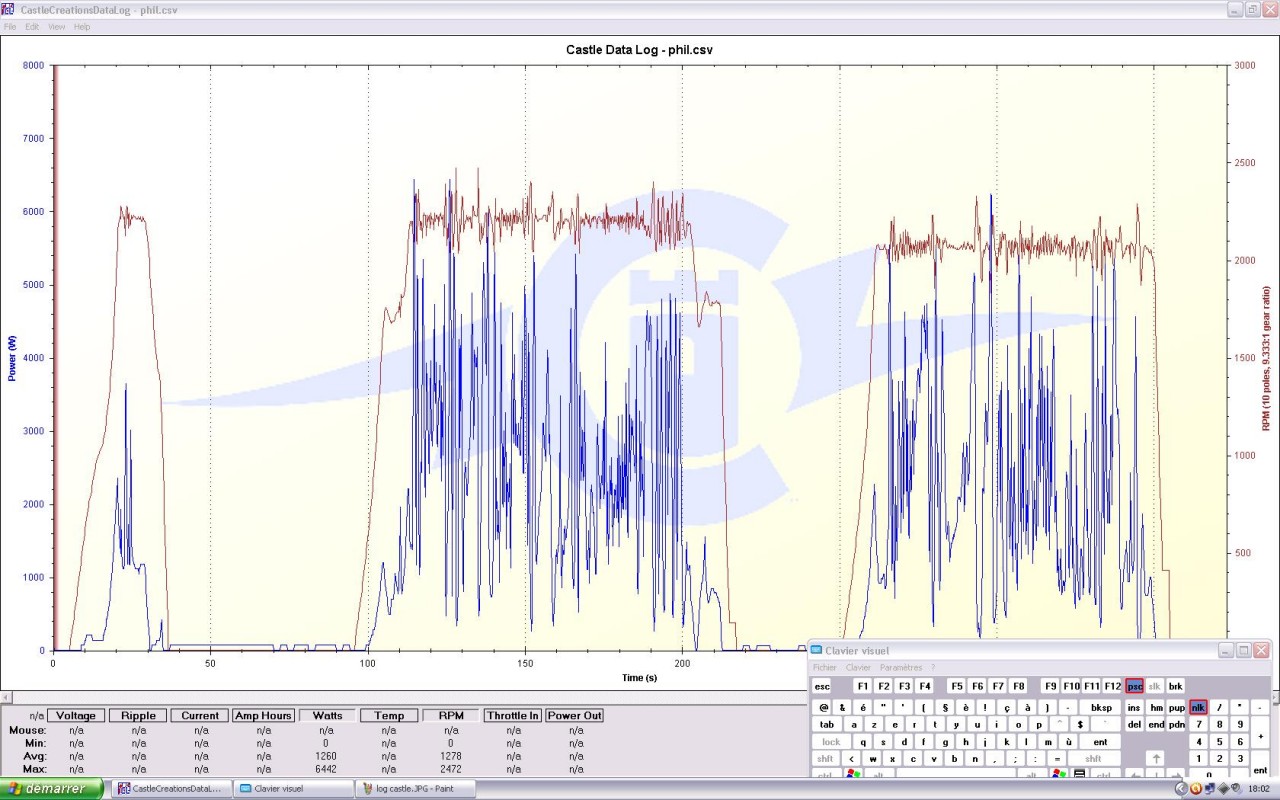
Task: Click the Castle Creations app icon in title bar
Action: (x=8, y=9)
